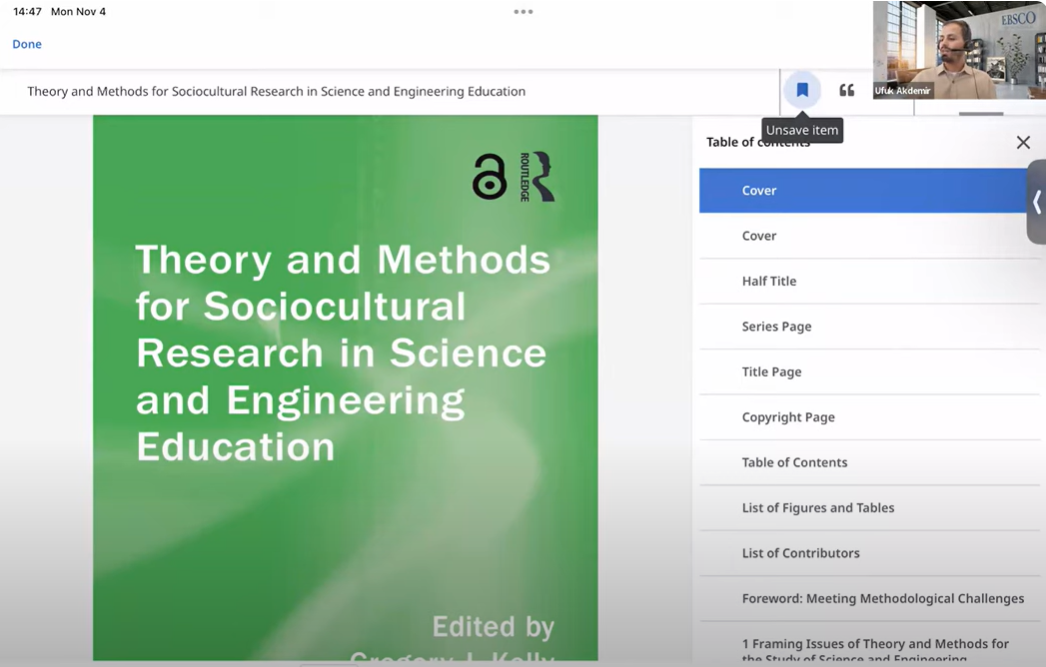Click the blue bookmark icon to unsave the item

(802, 90)
